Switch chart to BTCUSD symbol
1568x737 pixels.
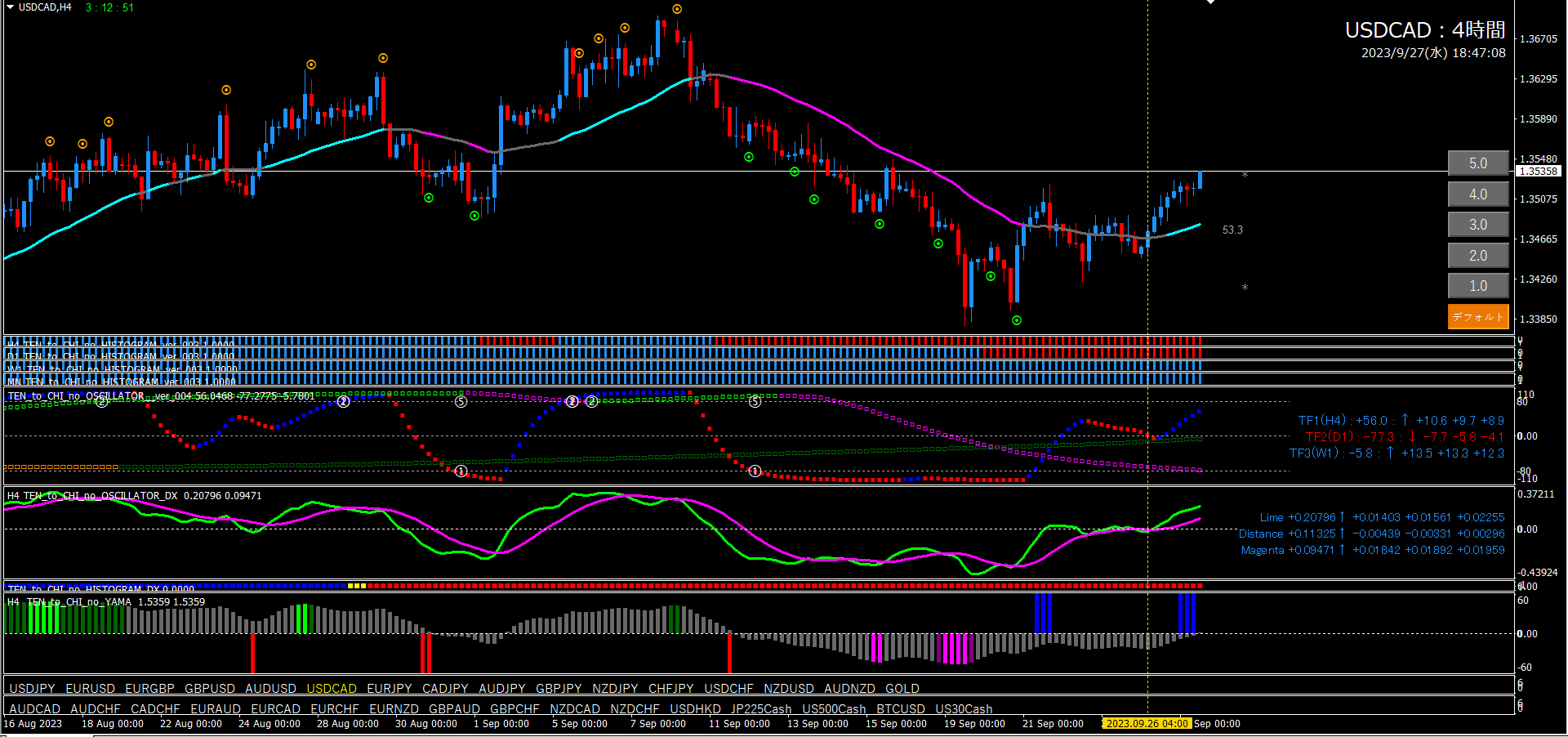pos(902,709)
